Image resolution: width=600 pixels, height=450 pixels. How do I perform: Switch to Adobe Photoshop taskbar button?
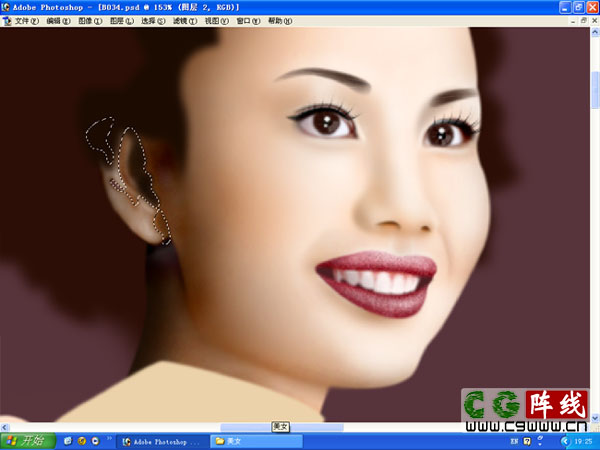click(x=162, y=442)
